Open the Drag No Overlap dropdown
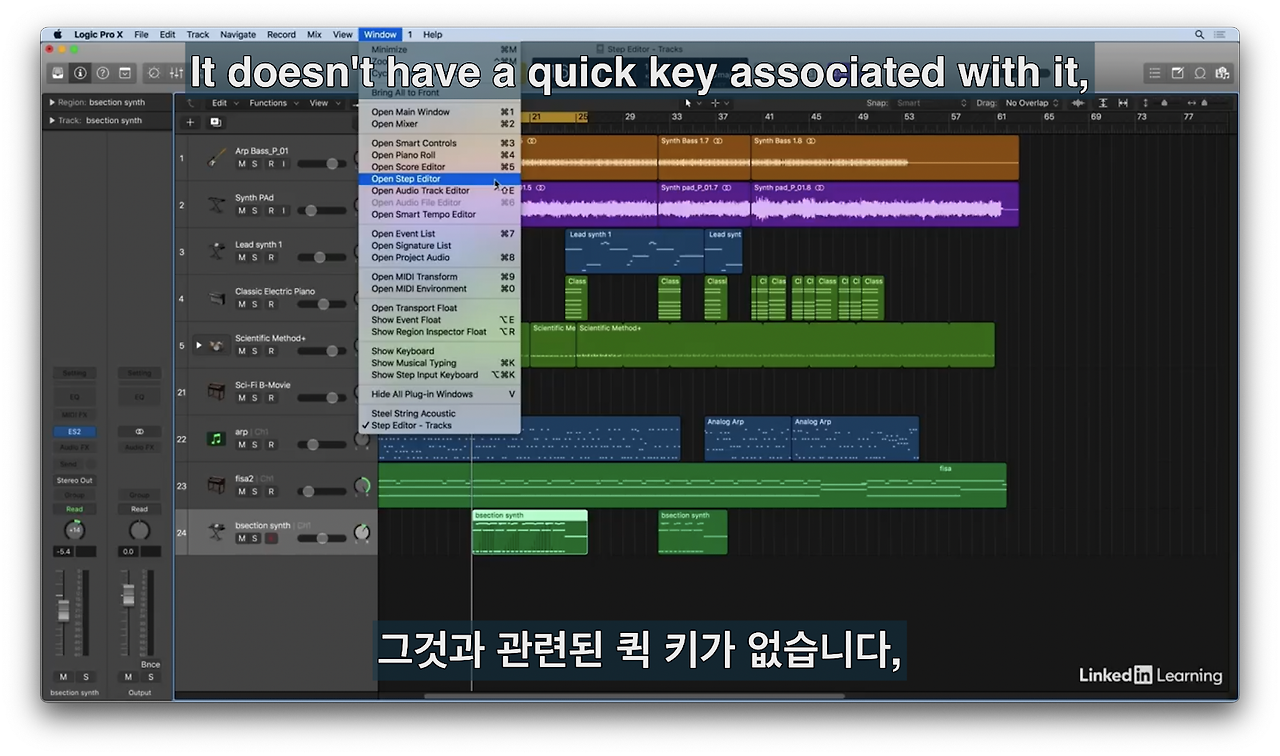 1032,103
